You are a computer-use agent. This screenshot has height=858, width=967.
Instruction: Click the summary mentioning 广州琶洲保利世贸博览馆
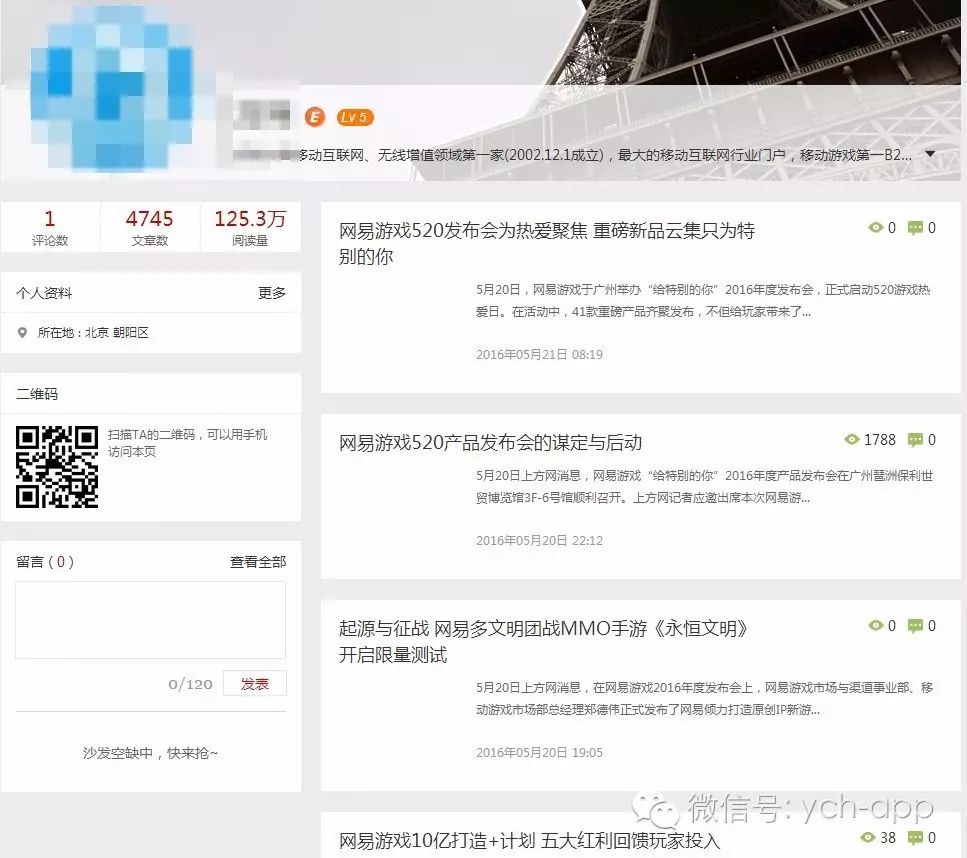(x=704, y=487)
